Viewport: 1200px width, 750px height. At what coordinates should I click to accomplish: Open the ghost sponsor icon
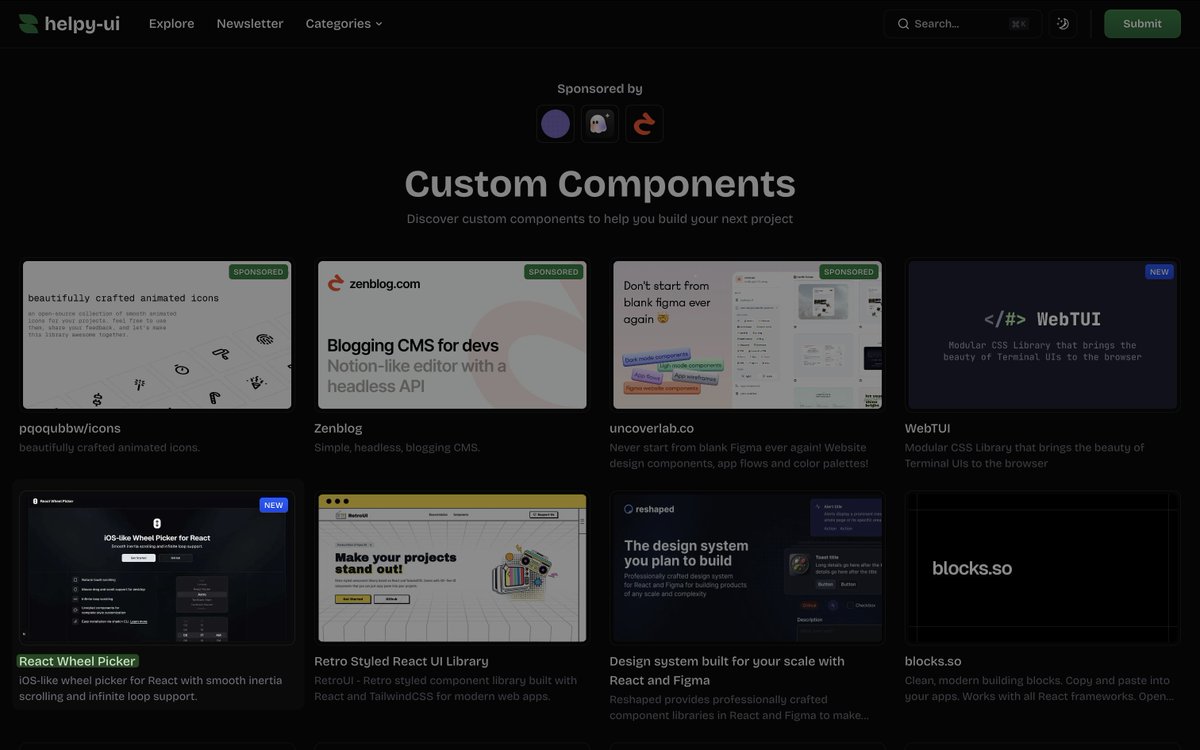(600, 124)
